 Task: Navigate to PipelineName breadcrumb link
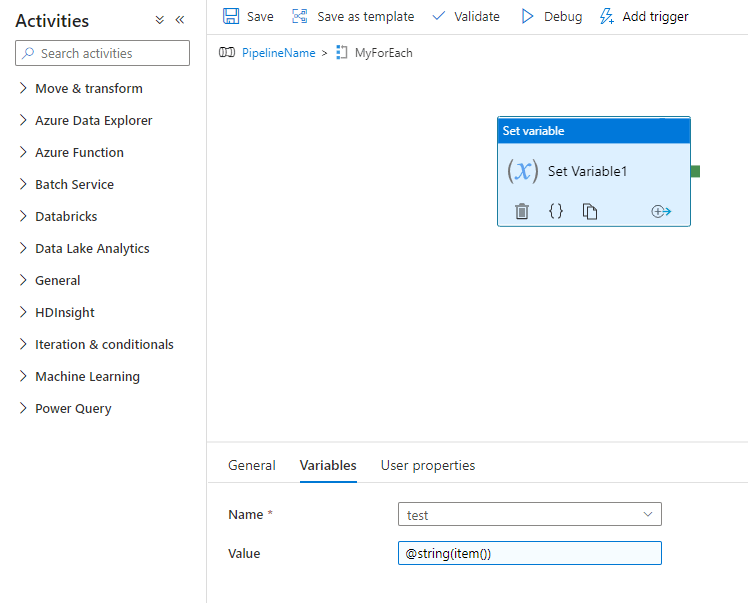277,52
